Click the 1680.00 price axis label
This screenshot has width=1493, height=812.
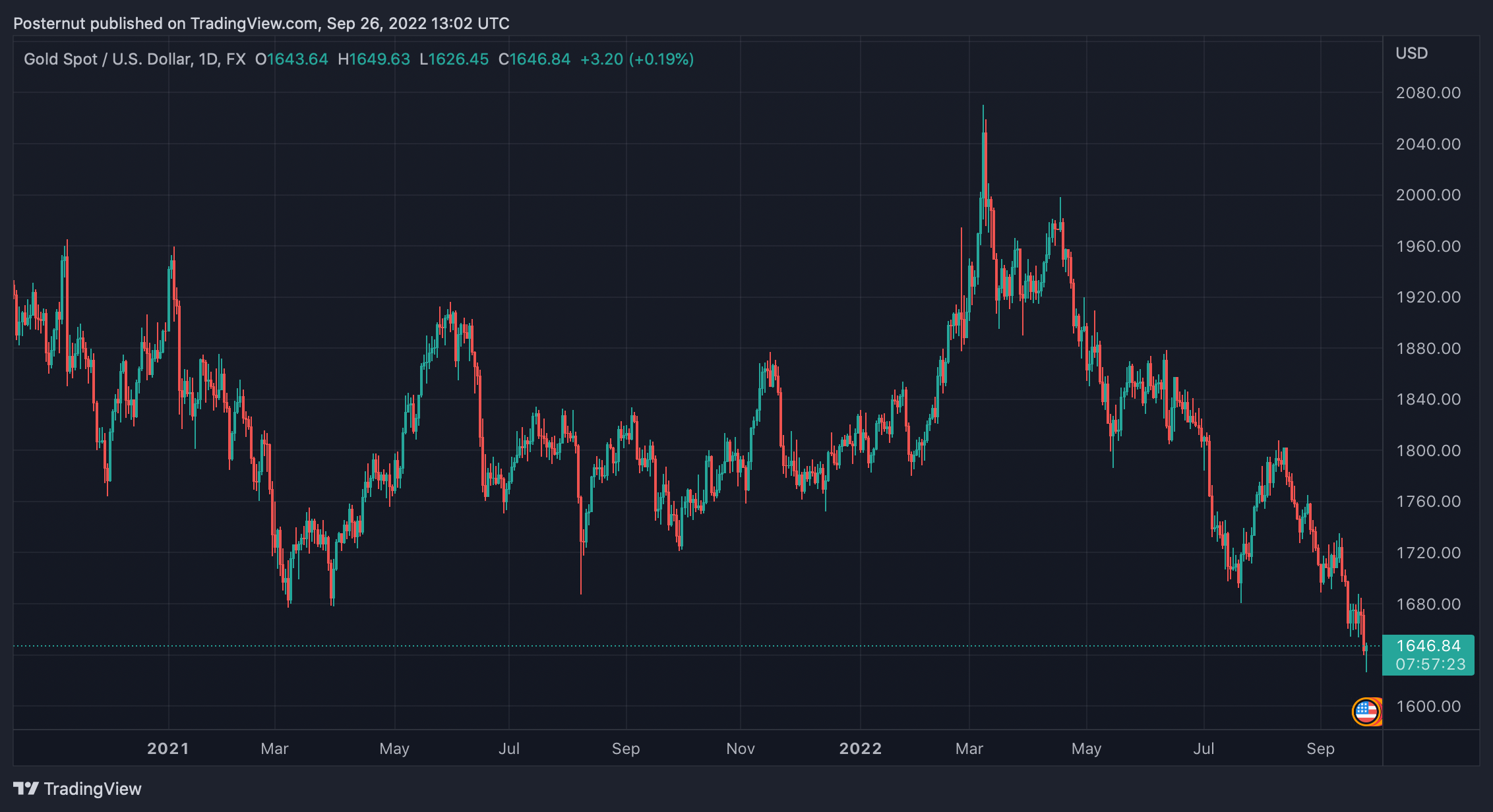tap(1428, 604)
